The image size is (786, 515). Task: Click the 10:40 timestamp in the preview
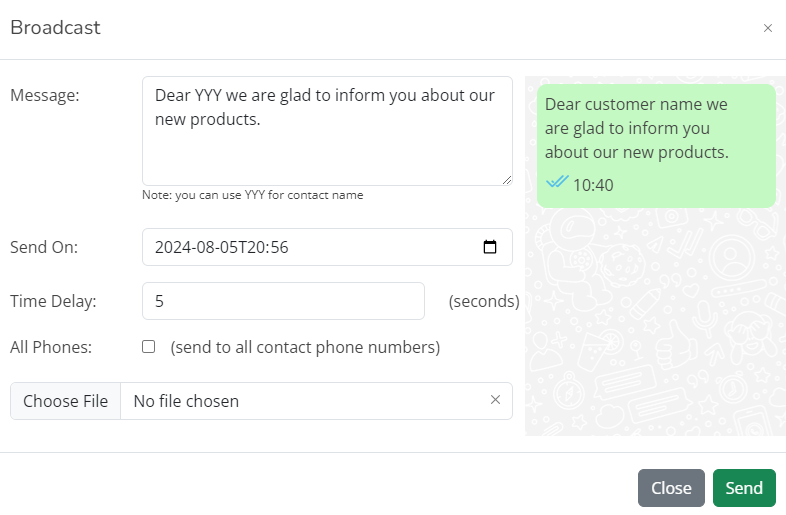[x=593, y=185]
